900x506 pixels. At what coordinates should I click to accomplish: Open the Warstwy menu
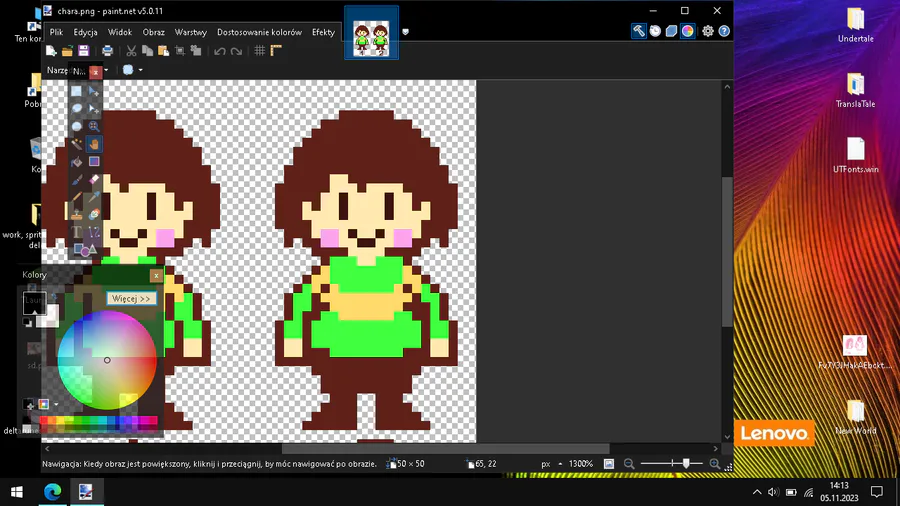tap(191, 32)
